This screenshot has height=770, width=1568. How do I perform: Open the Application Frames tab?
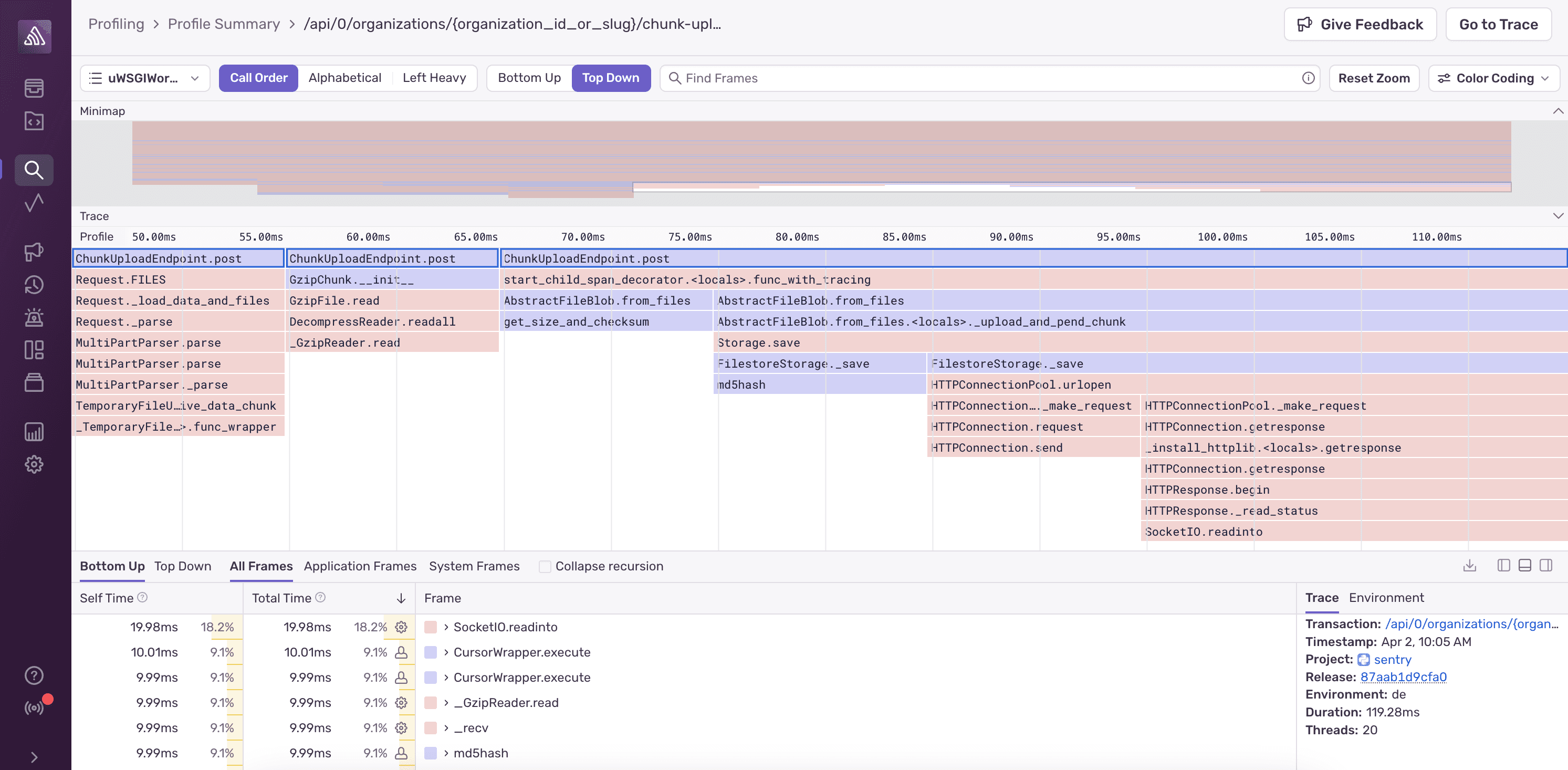click(360, 566)
